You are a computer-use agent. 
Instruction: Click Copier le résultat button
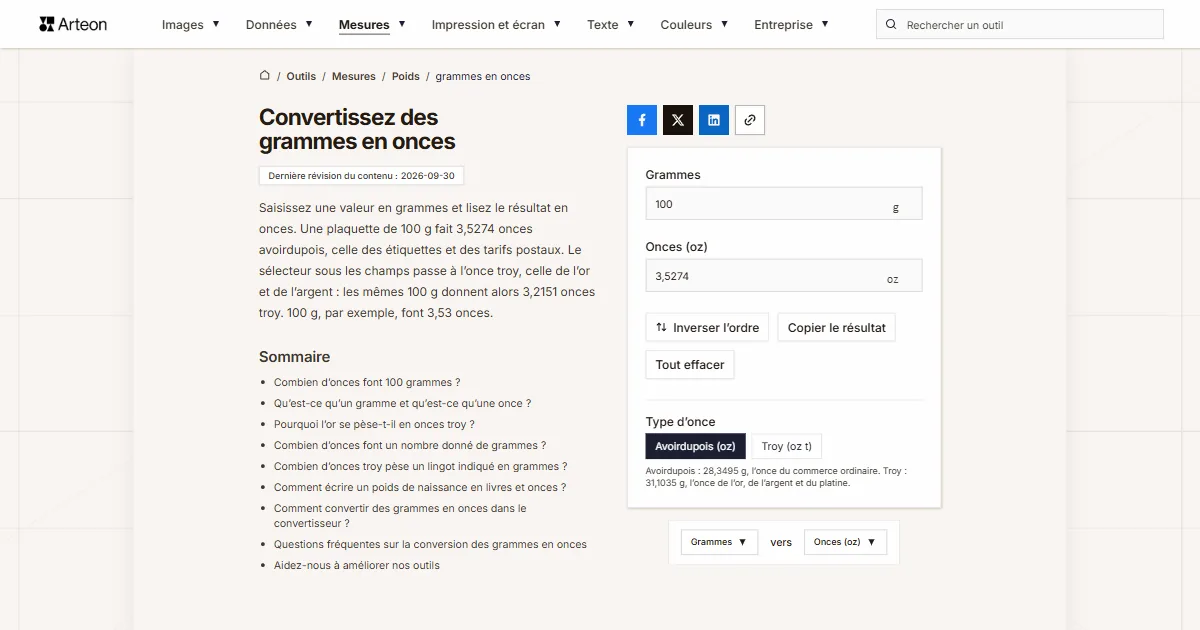coord(836,328)
